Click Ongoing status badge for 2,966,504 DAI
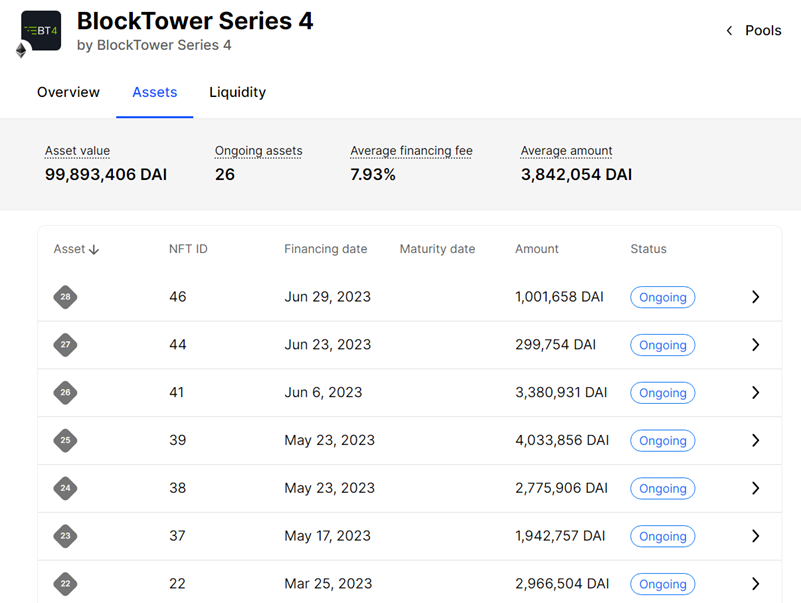 pyautogui.click(x=663, y=584)
